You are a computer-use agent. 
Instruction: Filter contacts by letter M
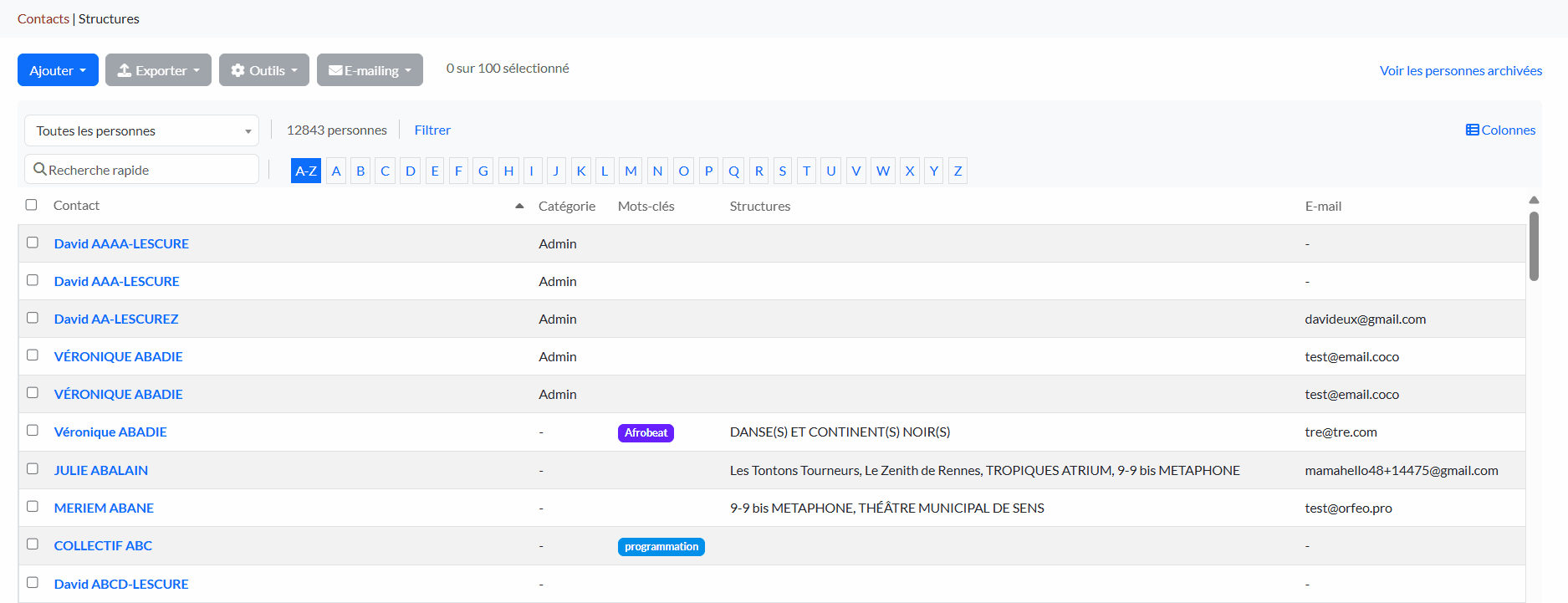(631, 171)
